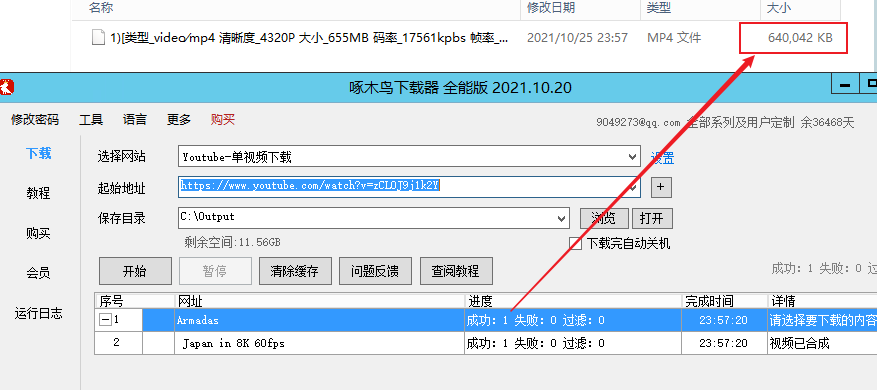Click the MP4 file icon in explorer
This screenshot has height=390, width=877.
(x=98, y=37)
